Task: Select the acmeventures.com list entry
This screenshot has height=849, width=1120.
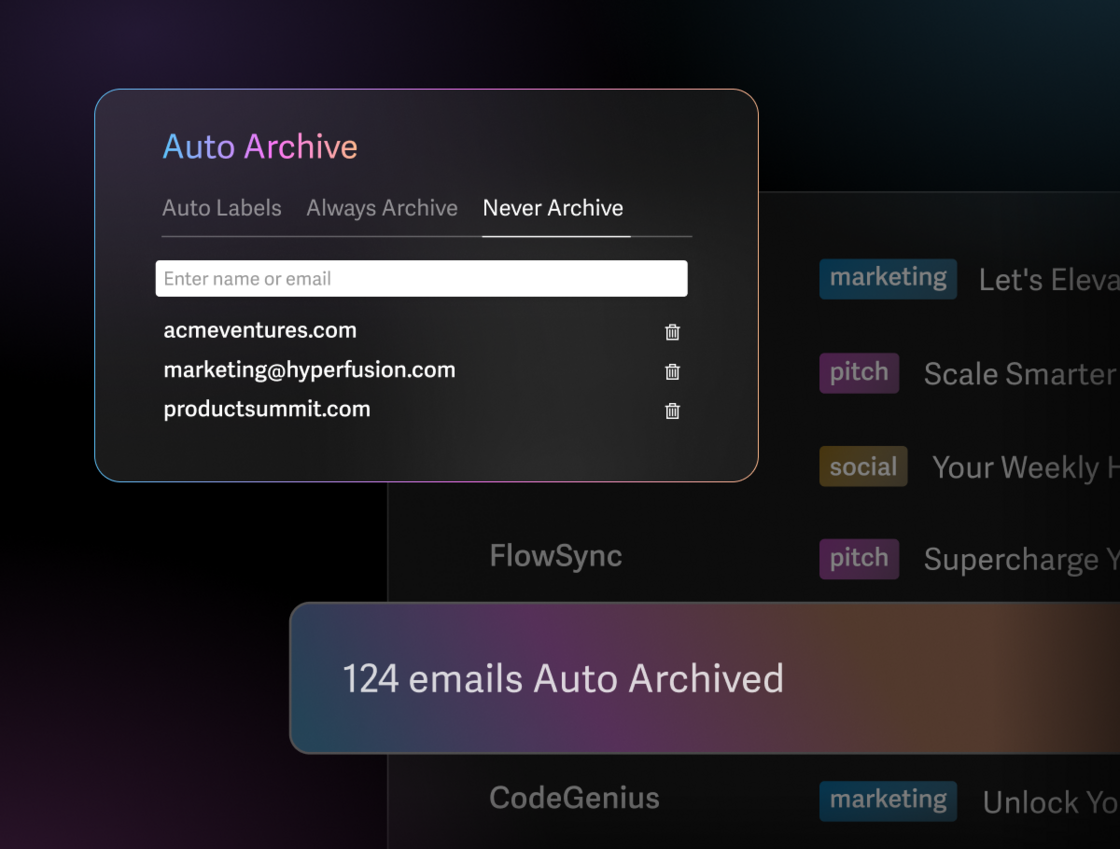Action: (x=260, y=330)
